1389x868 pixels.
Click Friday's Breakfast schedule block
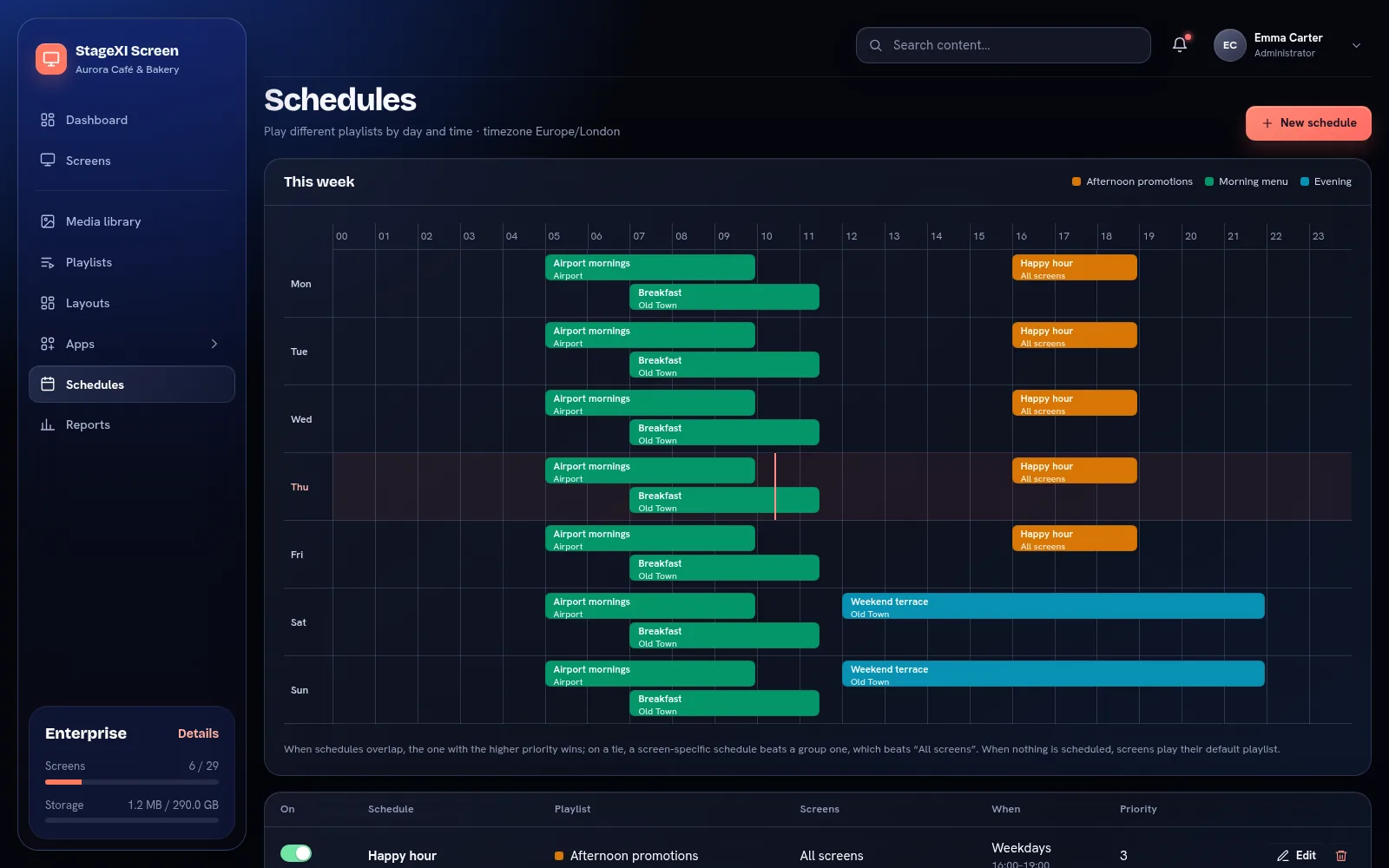(x=725, y=568)
